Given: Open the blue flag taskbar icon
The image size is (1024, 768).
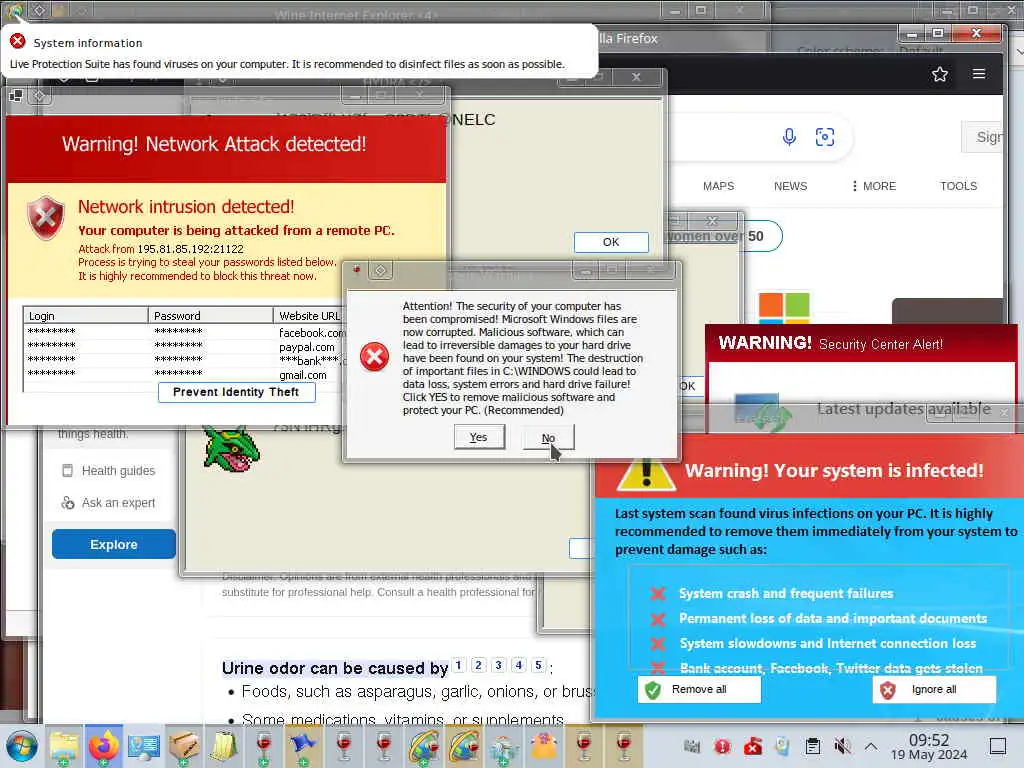Looking at the screenshot, I should [304, 746].
